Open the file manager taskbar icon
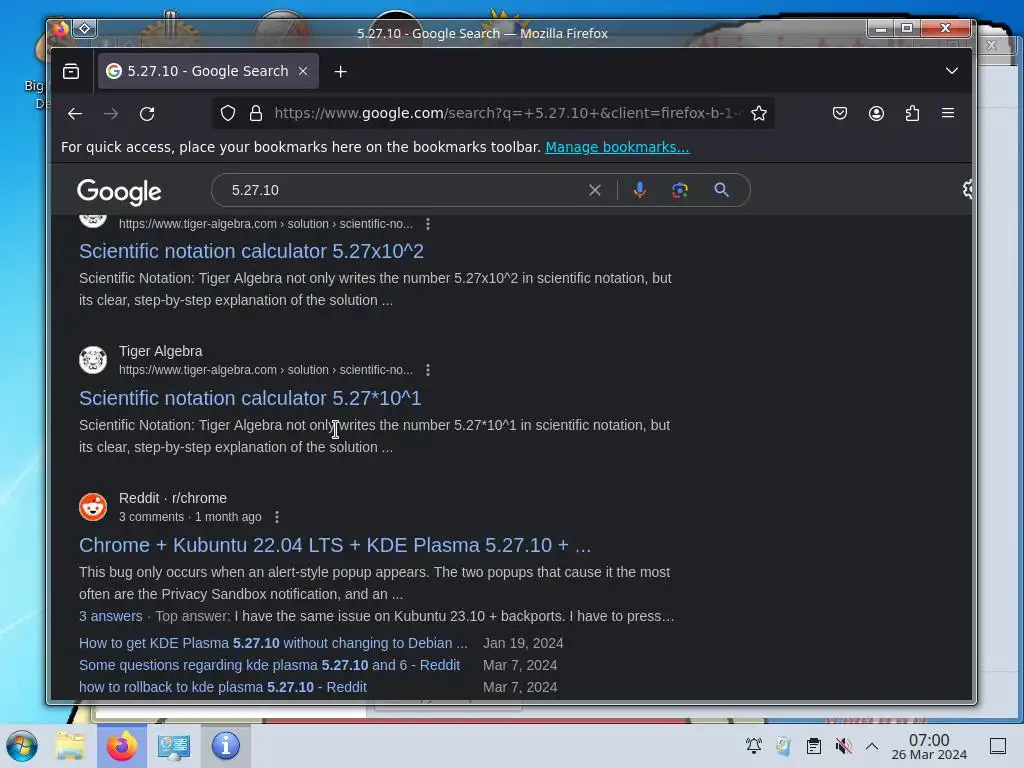This screenshot has width=1024, height=768. 70,746
